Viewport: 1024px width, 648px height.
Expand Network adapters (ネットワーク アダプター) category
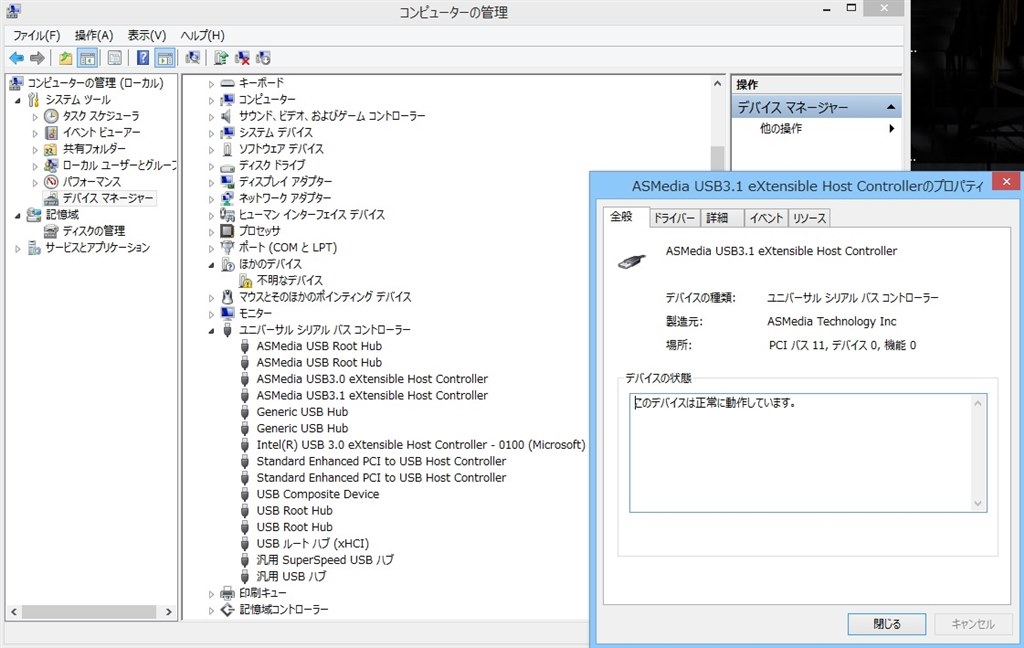211,199
